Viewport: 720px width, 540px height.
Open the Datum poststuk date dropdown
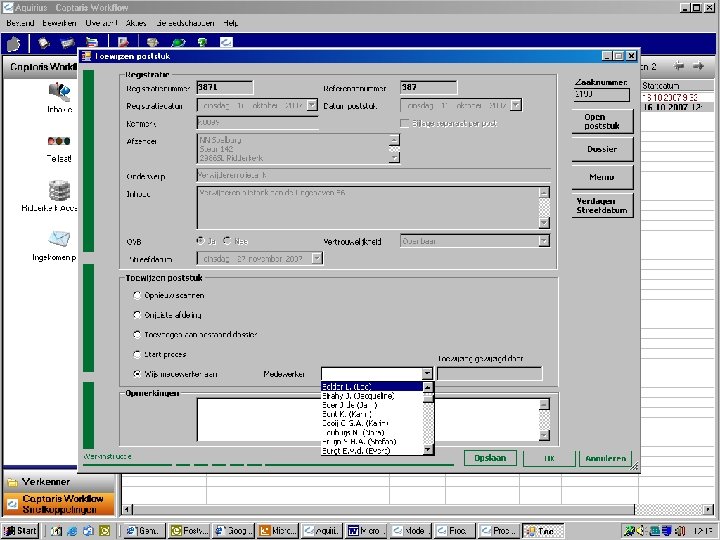coord(516,105)
